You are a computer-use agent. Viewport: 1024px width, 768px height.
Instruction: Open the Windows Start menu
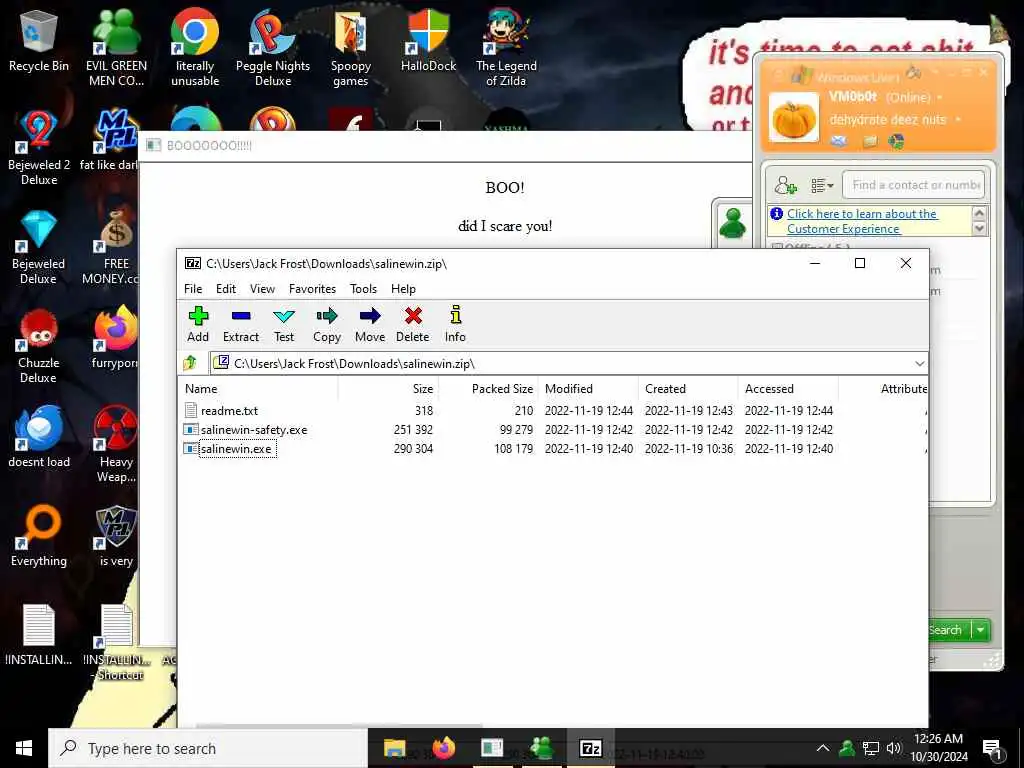24,748
